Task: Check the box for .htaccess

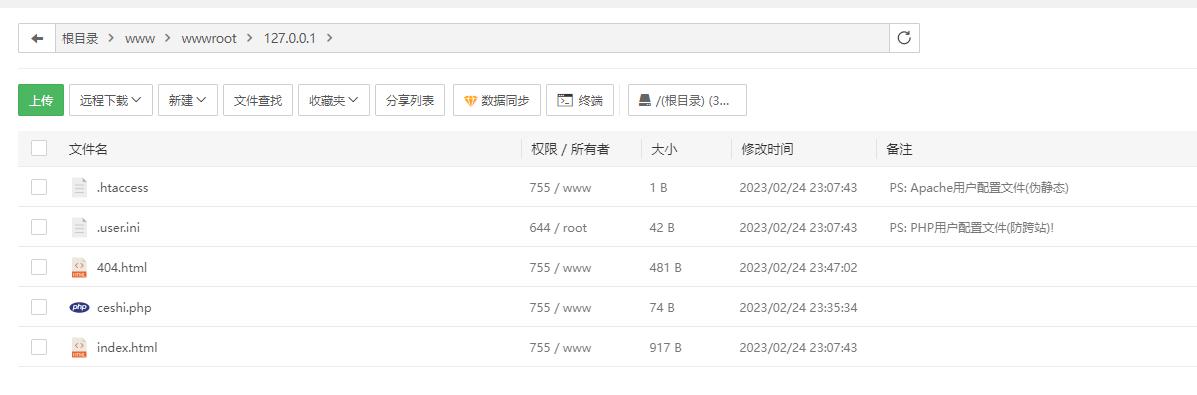Action: (x=39, y=187)
